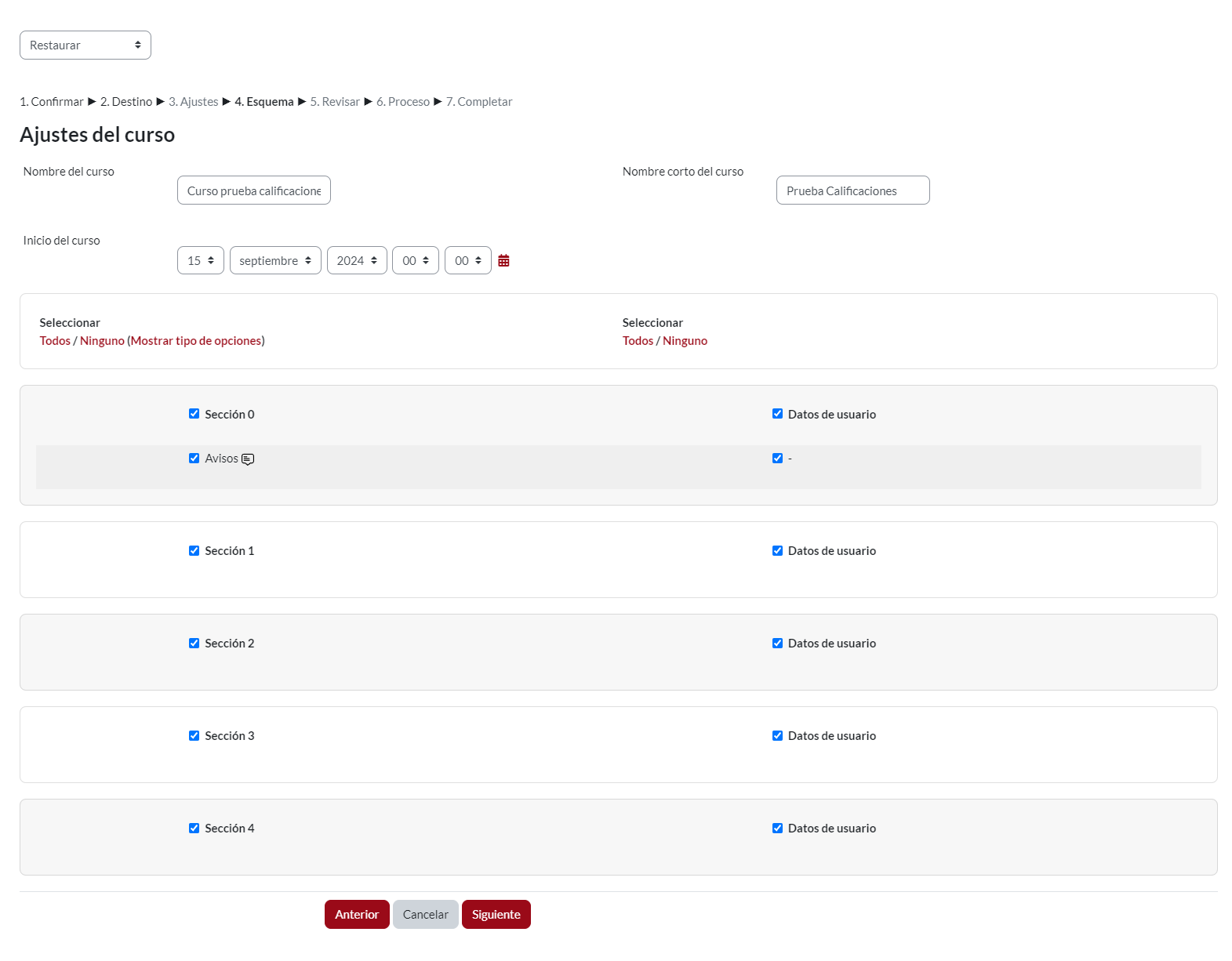Viewport: 1232px width, 961px height.
Task: Open the start day dropdown showing 15
Action: click(201, 261)
